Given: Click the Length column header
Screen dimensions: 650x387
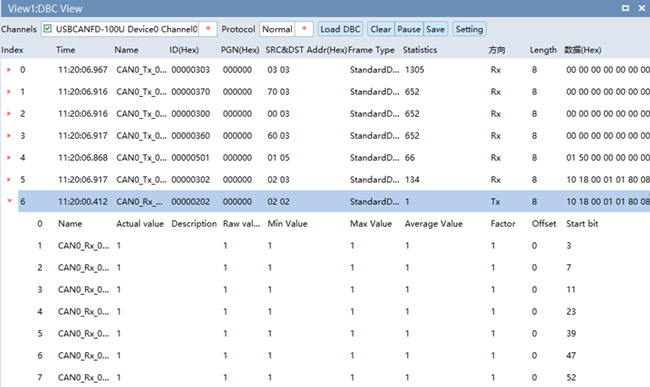Looking at the screenshot, I should pyautogui.click(x=543, y=50).
